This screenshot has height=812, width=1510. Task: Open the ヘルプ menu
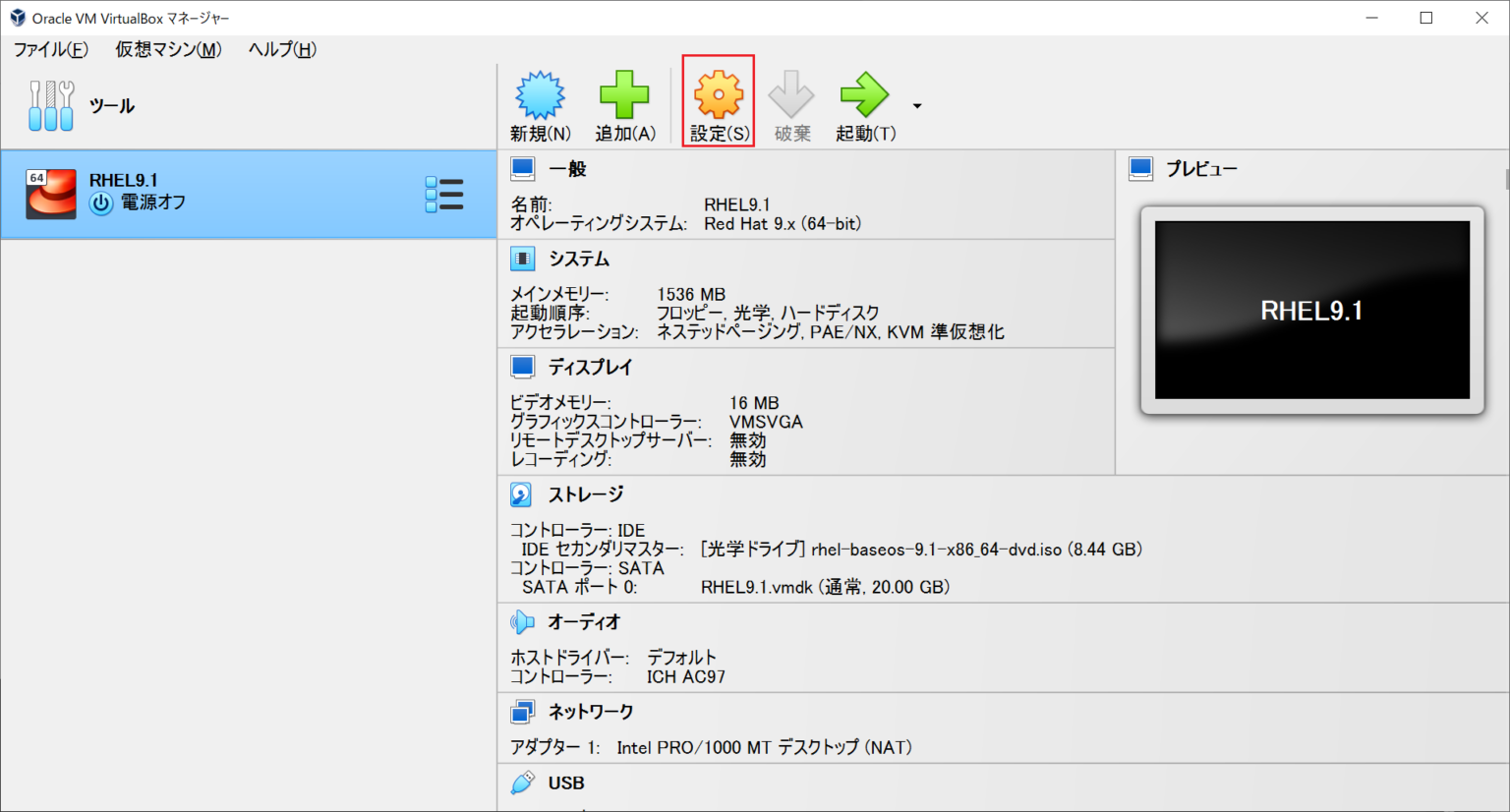click(x=280, y=49)
